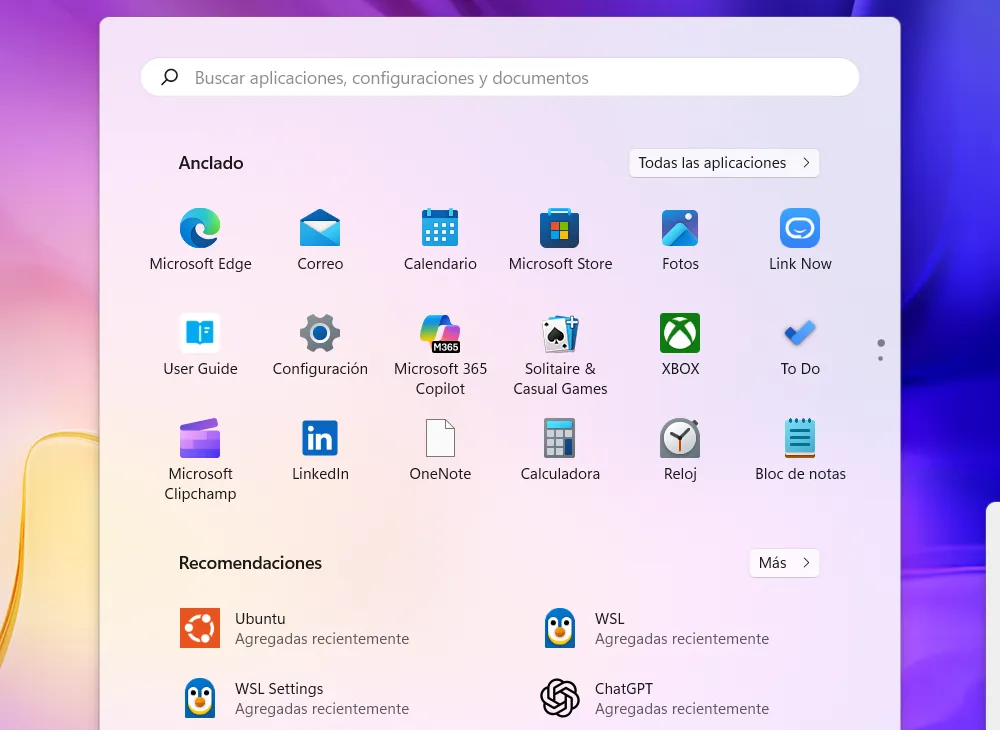Show Todas las aplicaciones list
This screenshot has width=1000, height=730.
[724, 163]
